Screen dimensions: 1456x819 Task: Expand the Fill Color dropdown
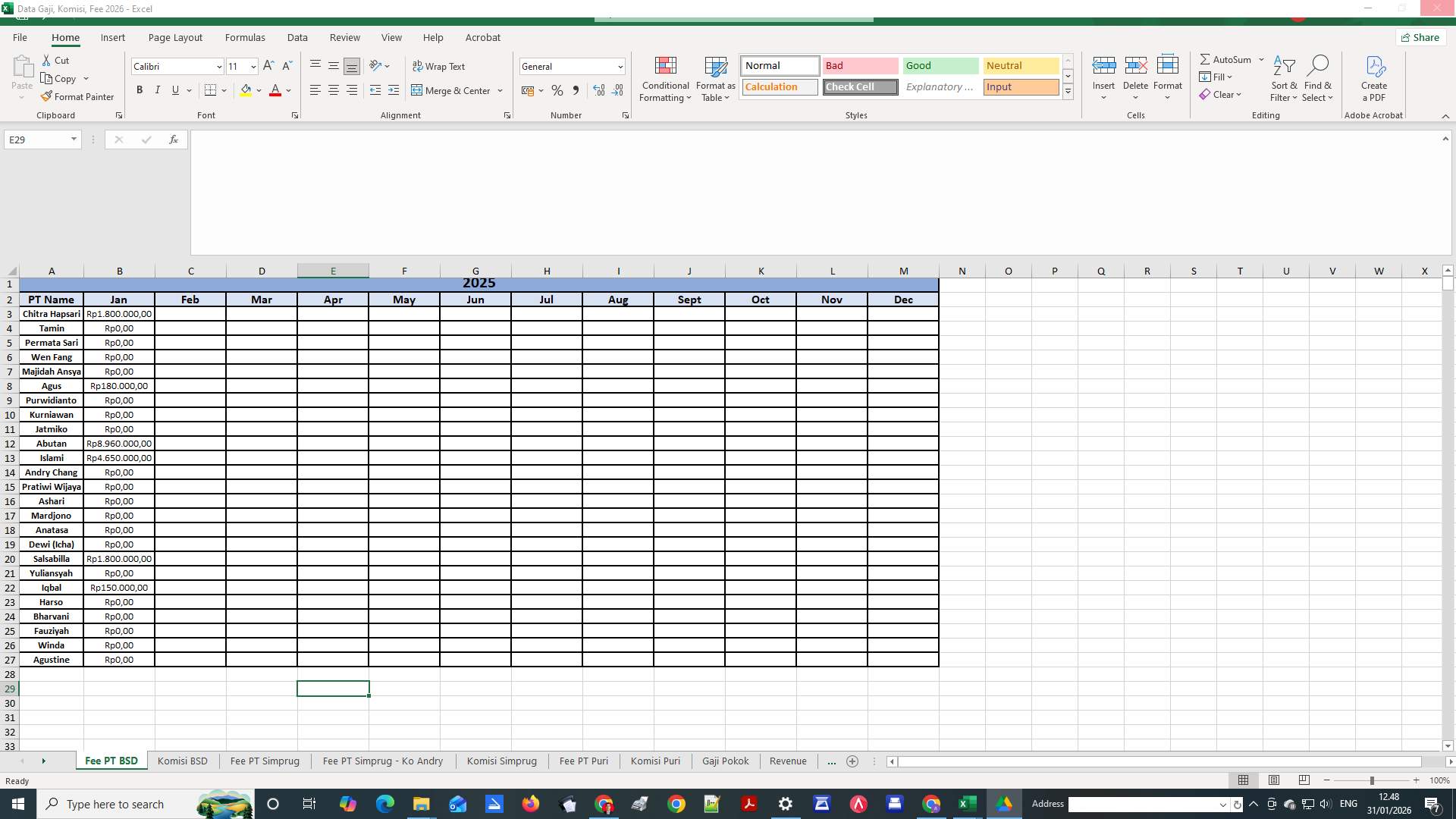point(260,91)
